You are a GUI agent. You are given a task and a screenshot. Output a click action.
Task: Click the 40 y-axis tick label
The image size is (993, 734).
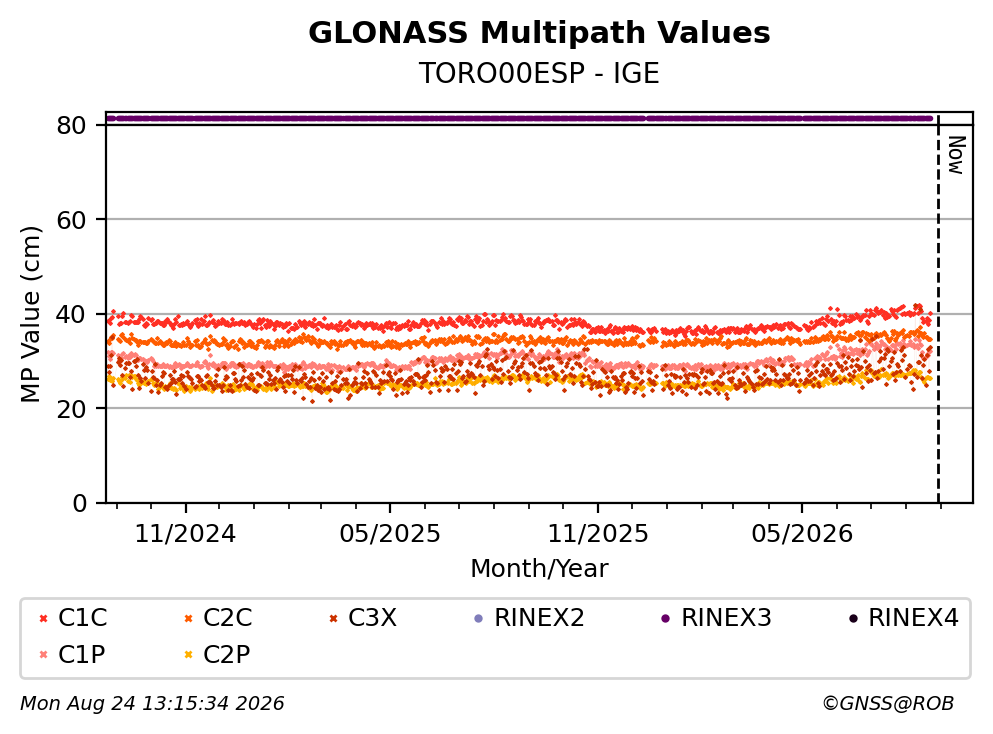71,314
